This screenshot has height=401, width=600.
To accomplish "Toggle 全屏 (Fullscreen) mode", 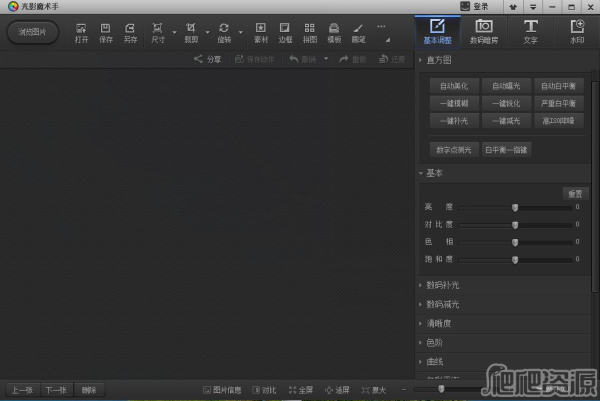I will point(300,389).
